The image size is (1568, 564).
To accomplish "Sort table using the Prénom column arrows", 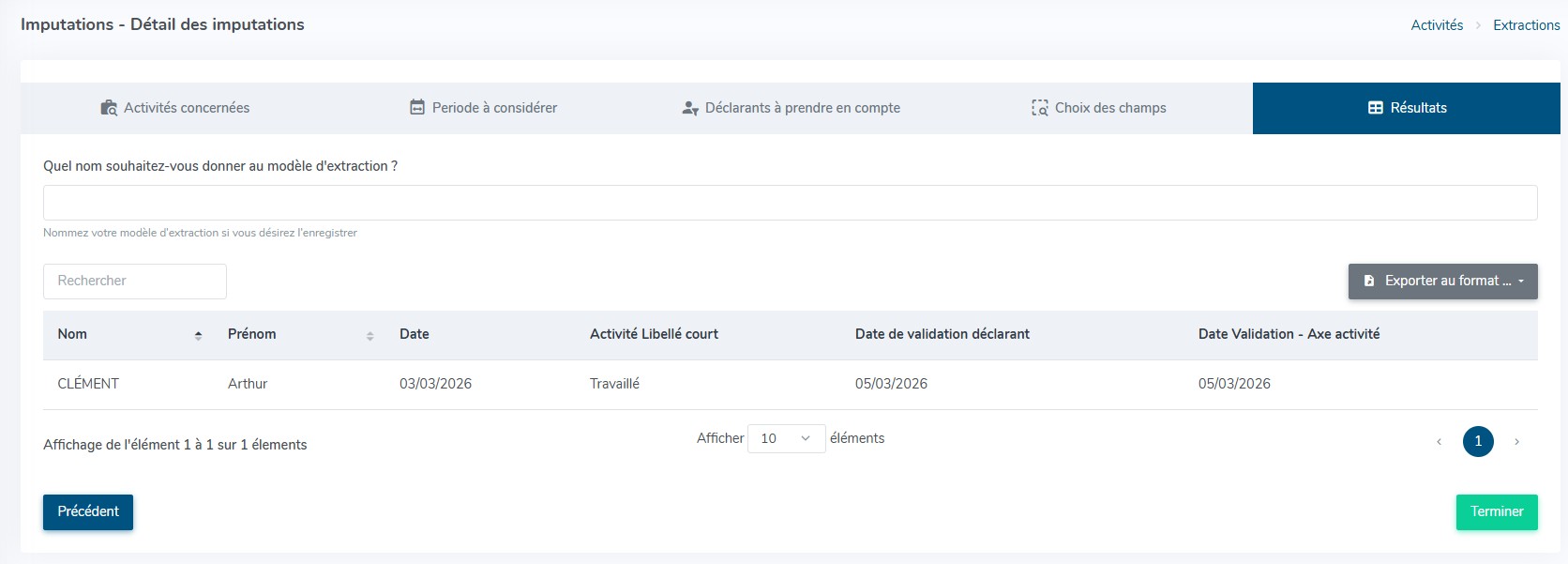I will tap(369, 335).
